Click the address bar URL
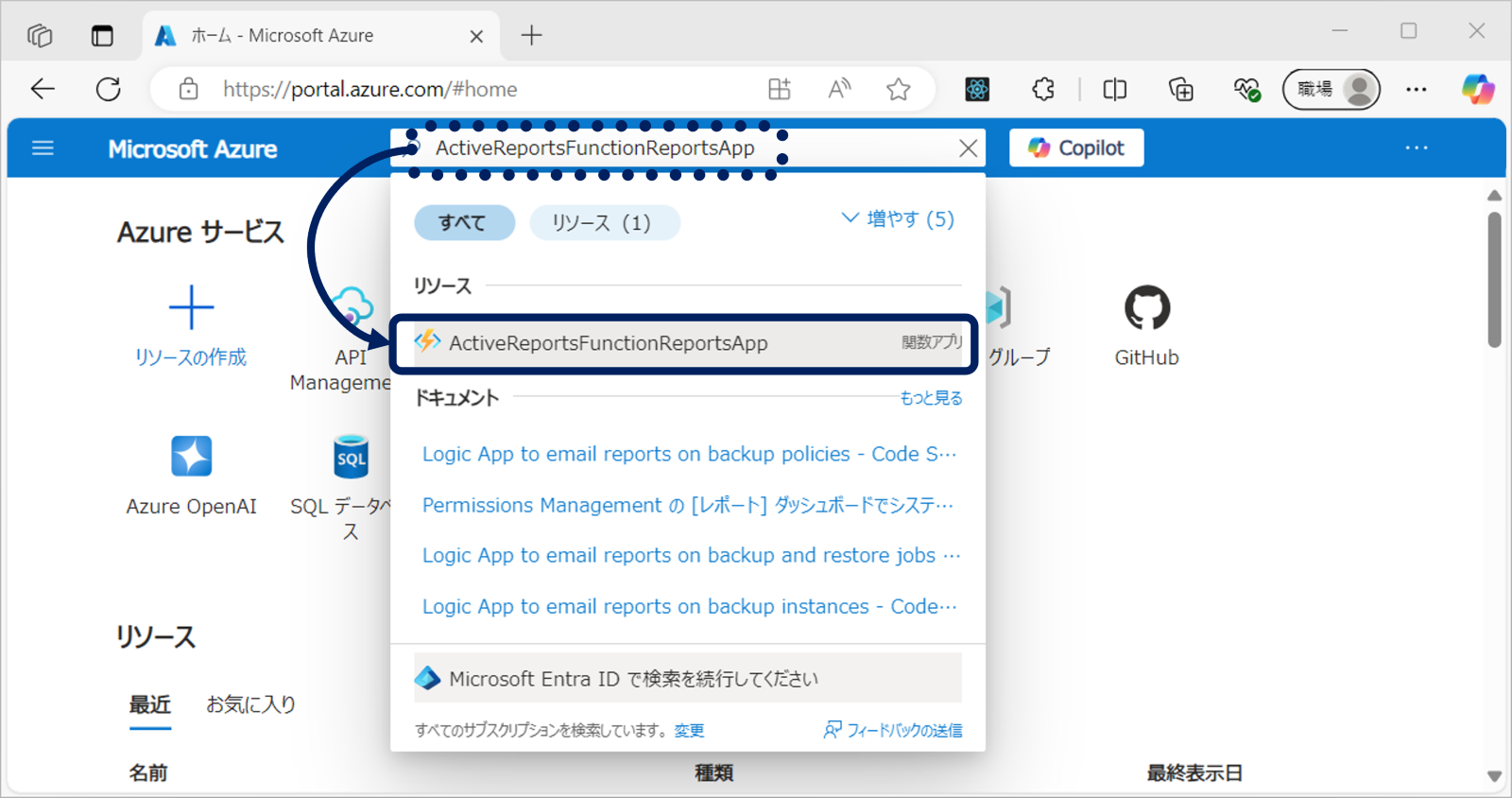 [x=370, y=89]
